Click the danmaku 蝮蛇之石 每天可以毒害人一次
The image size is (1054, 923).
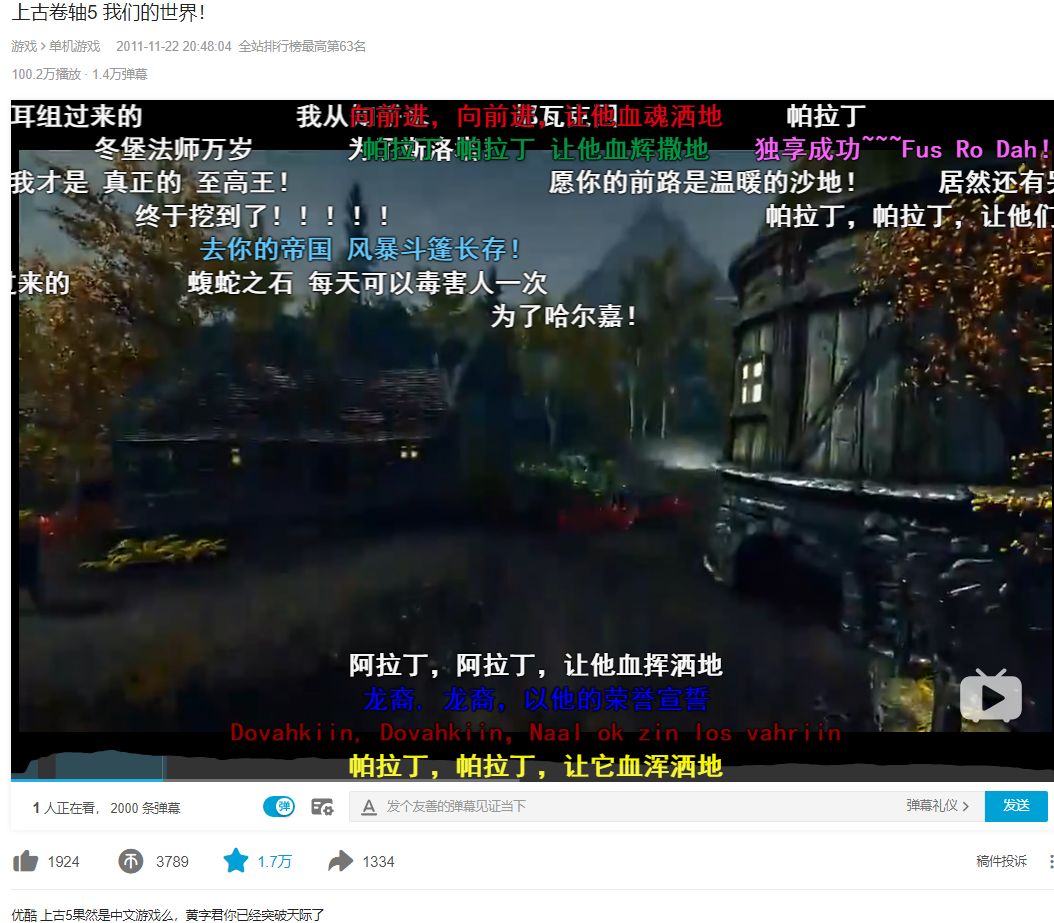click(x=367, y=282)
